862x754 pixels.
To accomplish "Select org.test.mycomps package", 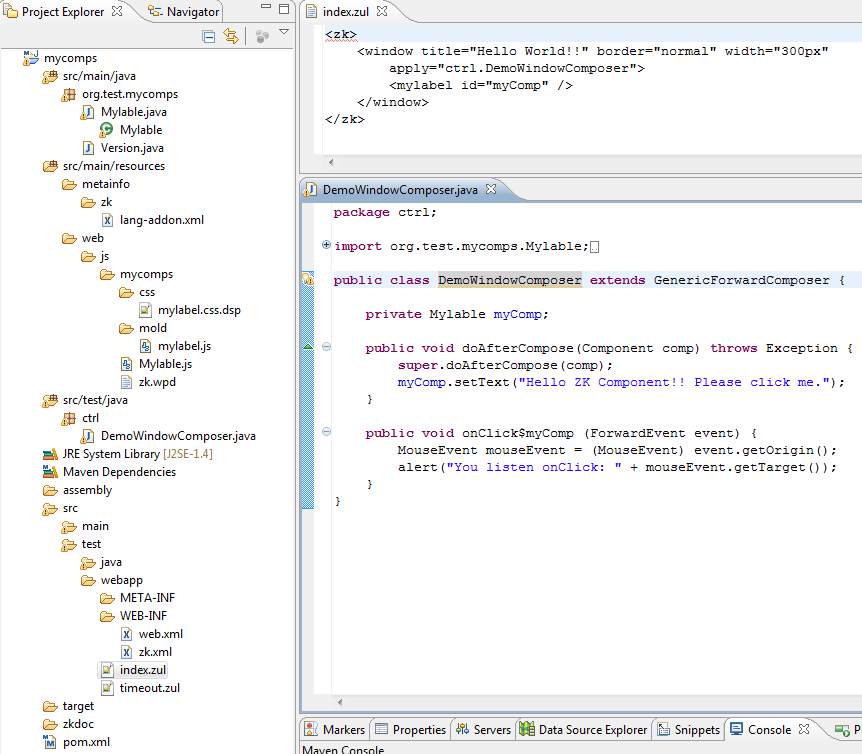I will click(130, 94).
